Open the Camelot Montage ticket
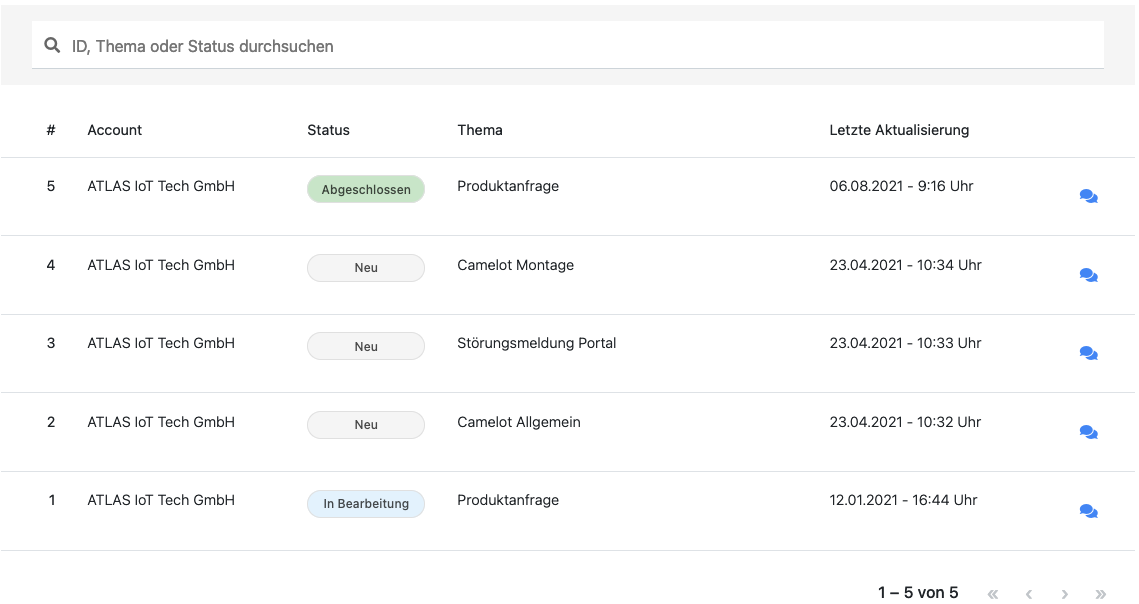1139x604 pixels. pyautogui.click(x=515, y=265)
